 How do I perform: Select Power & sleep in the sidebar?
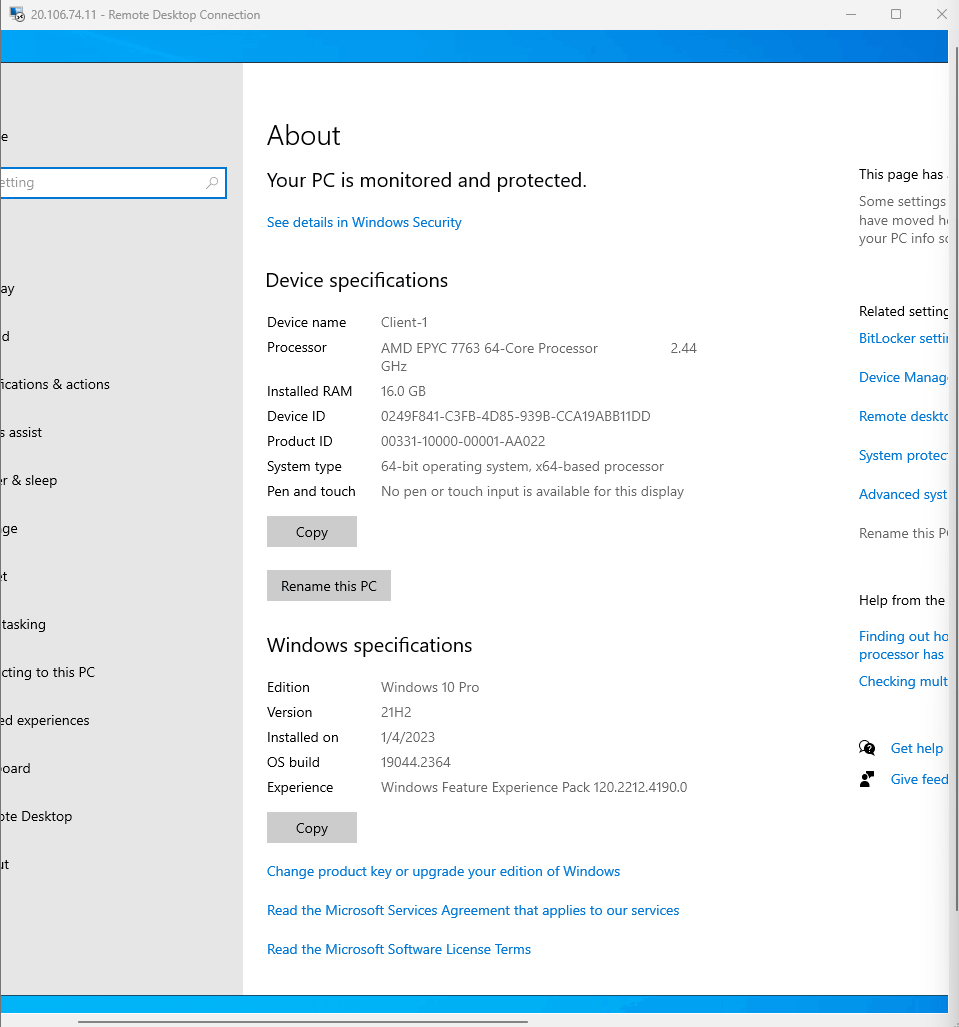pos(29,480)
